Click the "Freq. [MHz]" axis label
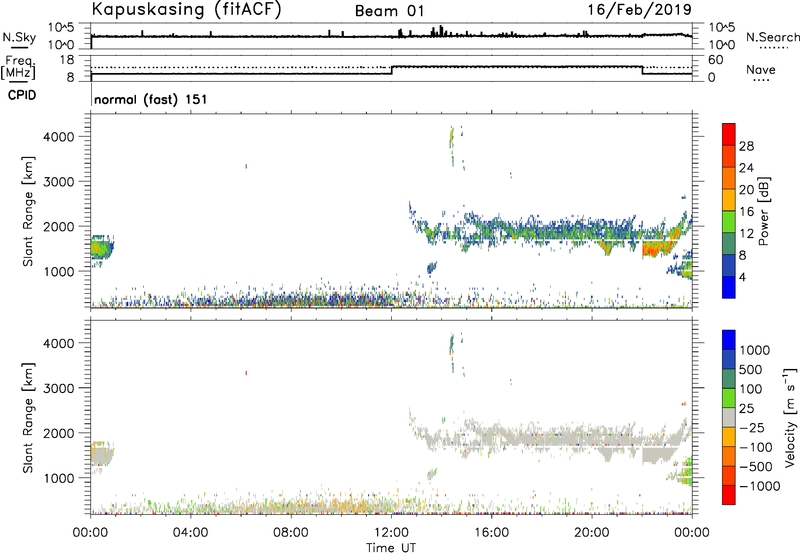Image resolution: width=800 pixels, height=554 pixels. click(19, 68)
